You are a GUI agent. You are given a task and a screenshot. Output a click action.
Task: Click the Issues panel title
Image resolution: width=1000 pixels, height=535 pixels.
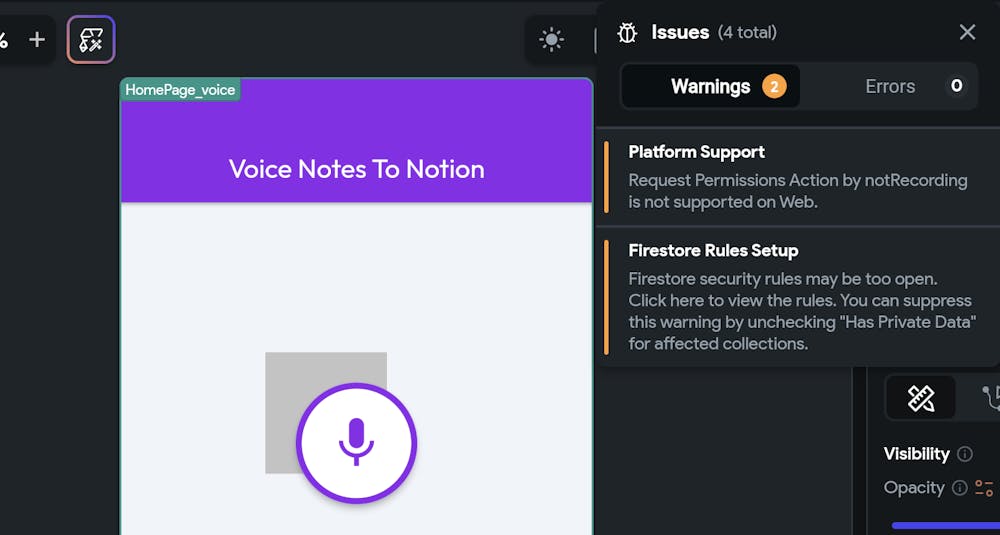click(x=680, y=32)
